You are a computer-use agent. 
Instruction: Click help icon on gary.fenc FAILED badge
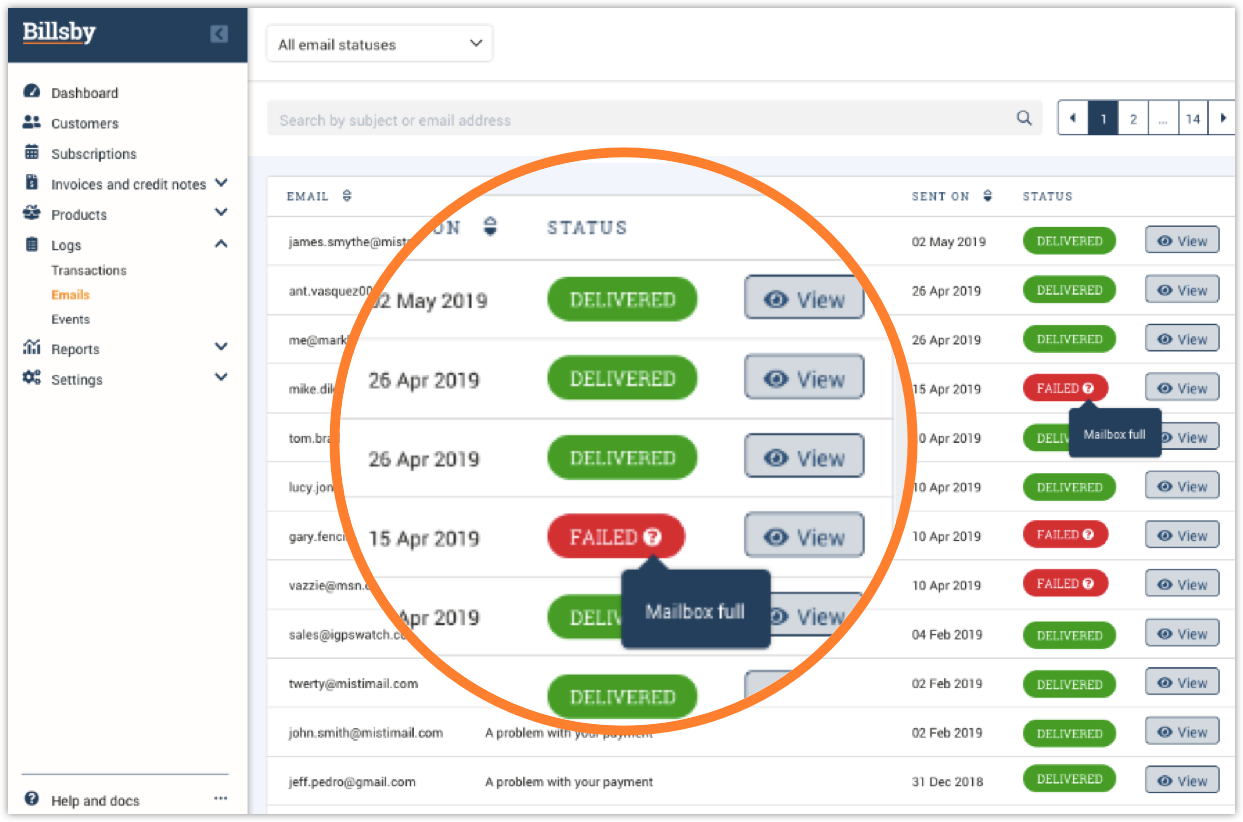[1088, 535]
